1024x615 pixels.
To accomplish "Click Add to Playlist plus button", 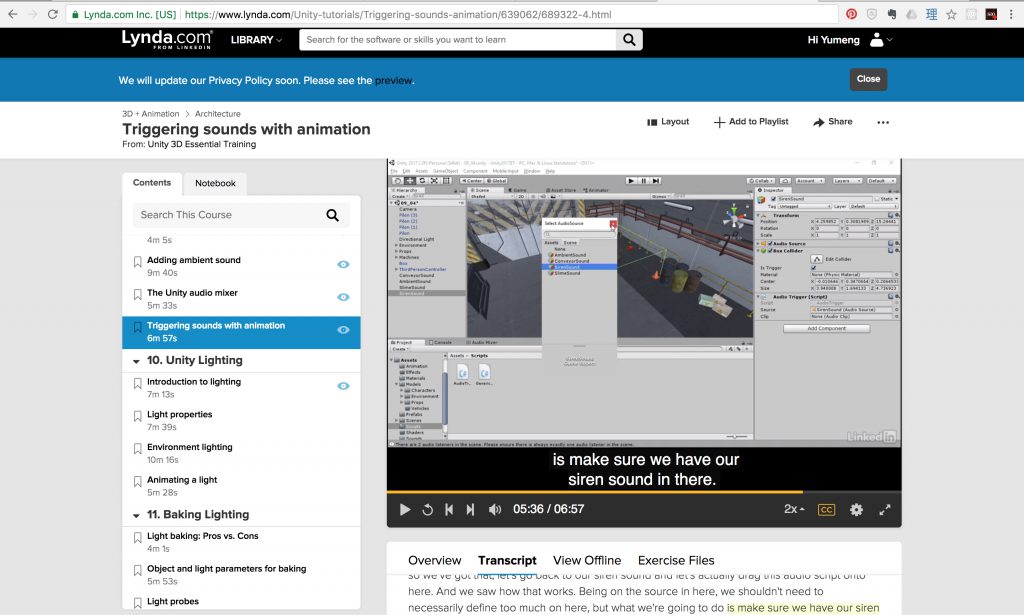I will pyautogui.click(x=750, y=121).
